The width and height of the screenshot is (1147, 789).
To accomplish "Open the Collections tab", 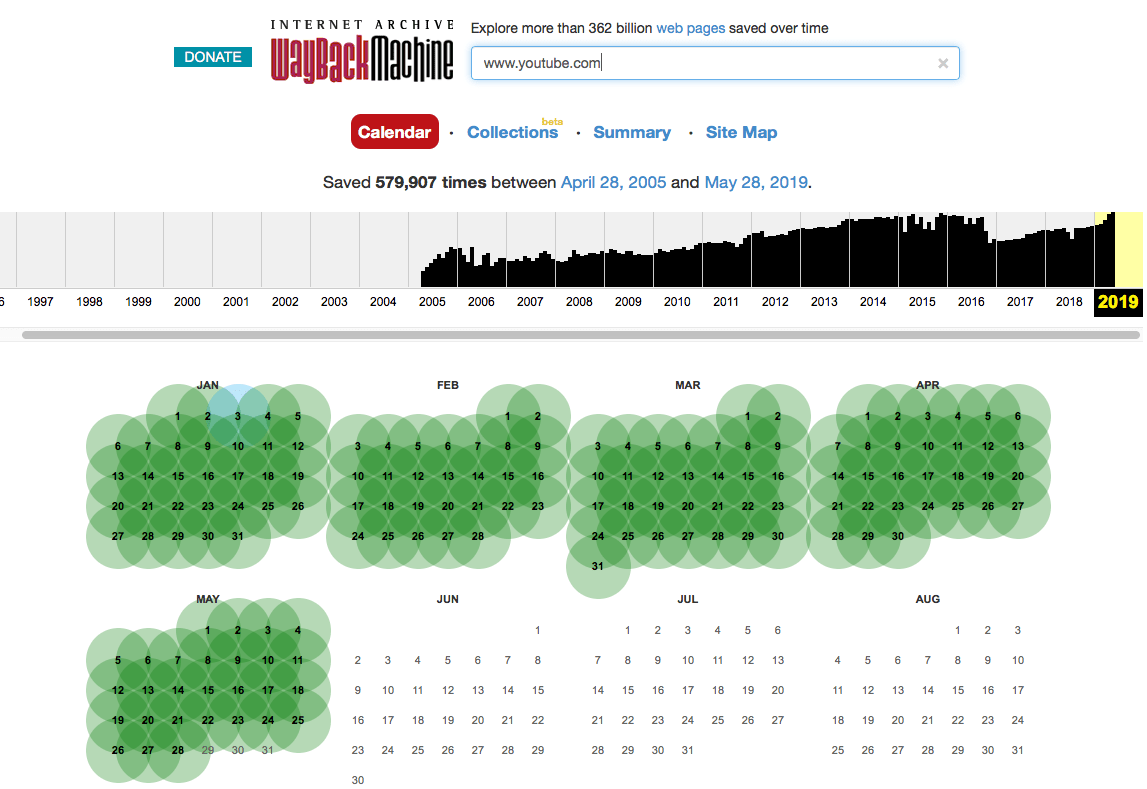I will 512,132.
